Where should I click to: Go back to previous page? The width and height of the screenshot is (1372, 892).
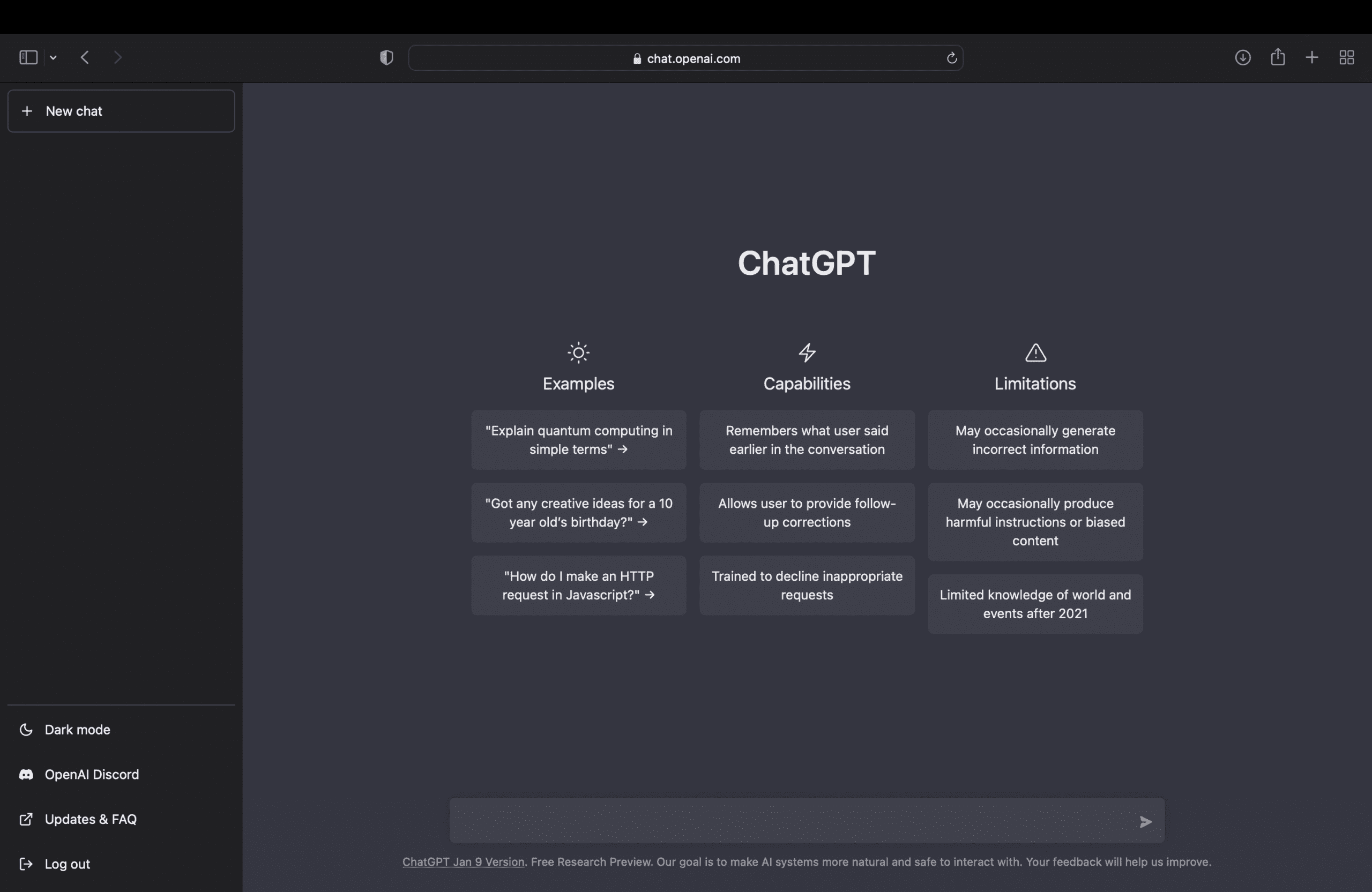coord(85,58)
